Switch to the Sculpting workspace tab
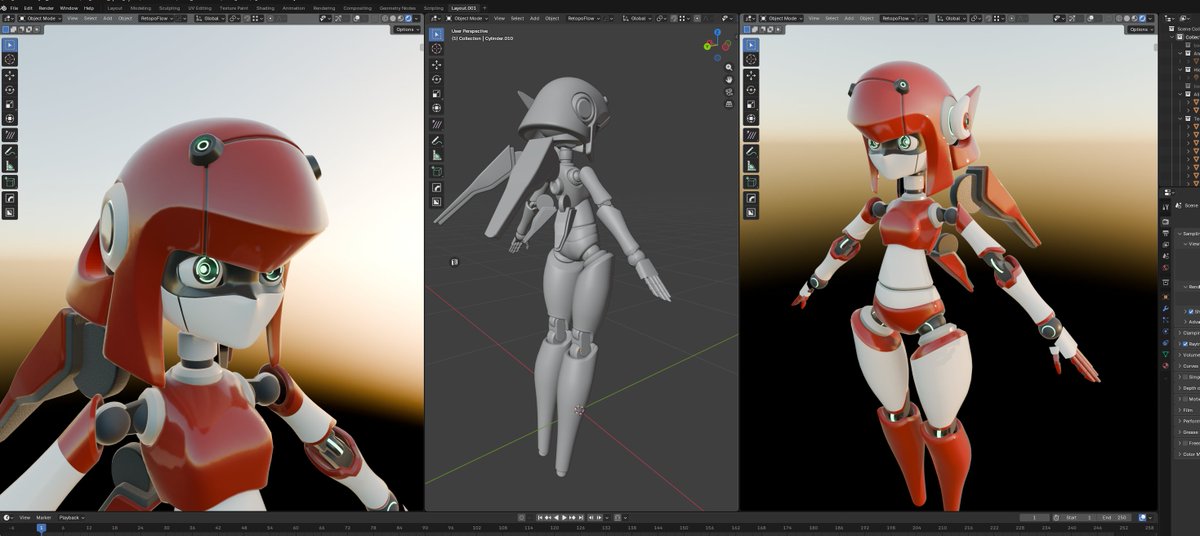The image size is (1200, 536). [x=169, y=7]
